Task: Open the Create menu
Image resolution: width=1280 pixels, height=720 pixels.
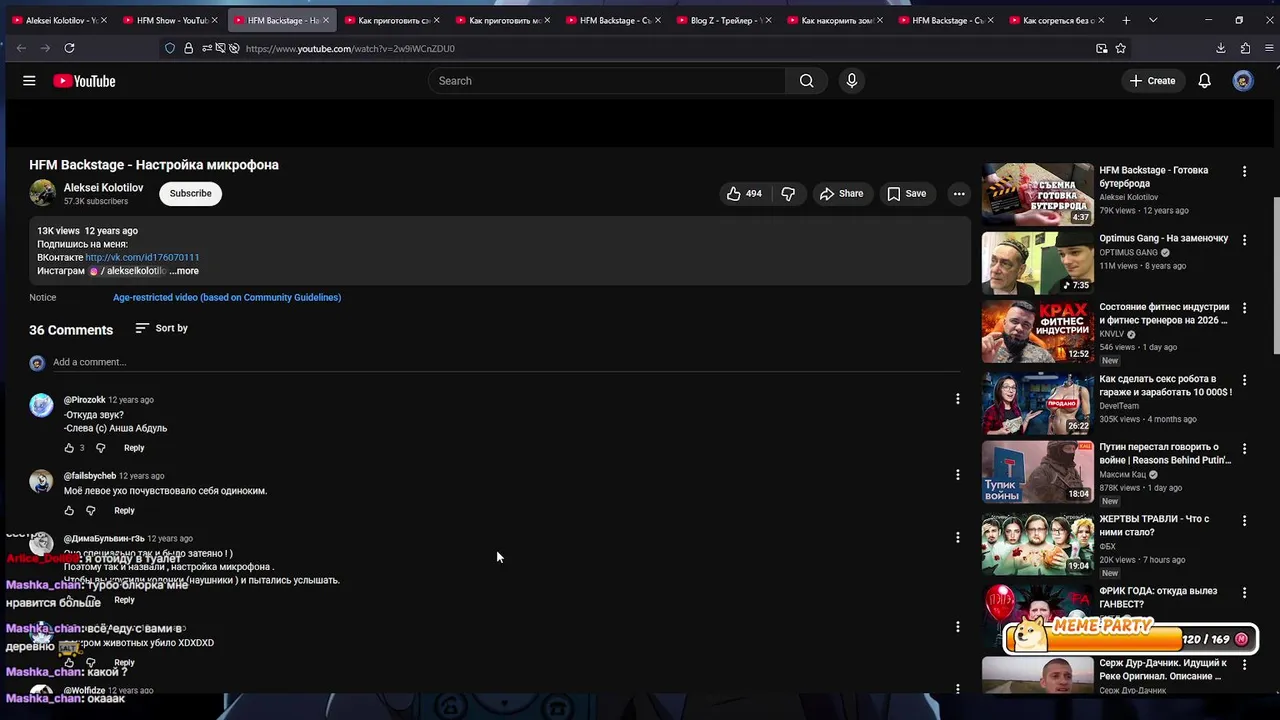Action: coord(1152,81)
